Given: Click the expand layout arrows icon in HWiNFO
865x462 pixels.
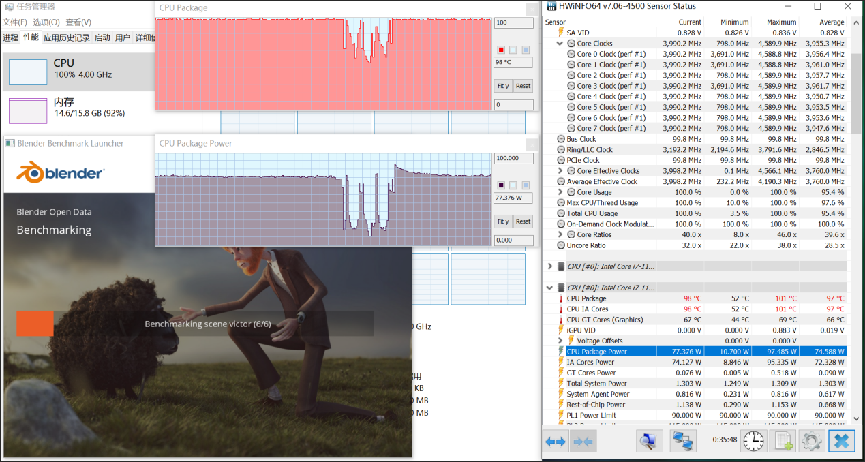Looking at the screenshot, I should (x=555, y=441).
